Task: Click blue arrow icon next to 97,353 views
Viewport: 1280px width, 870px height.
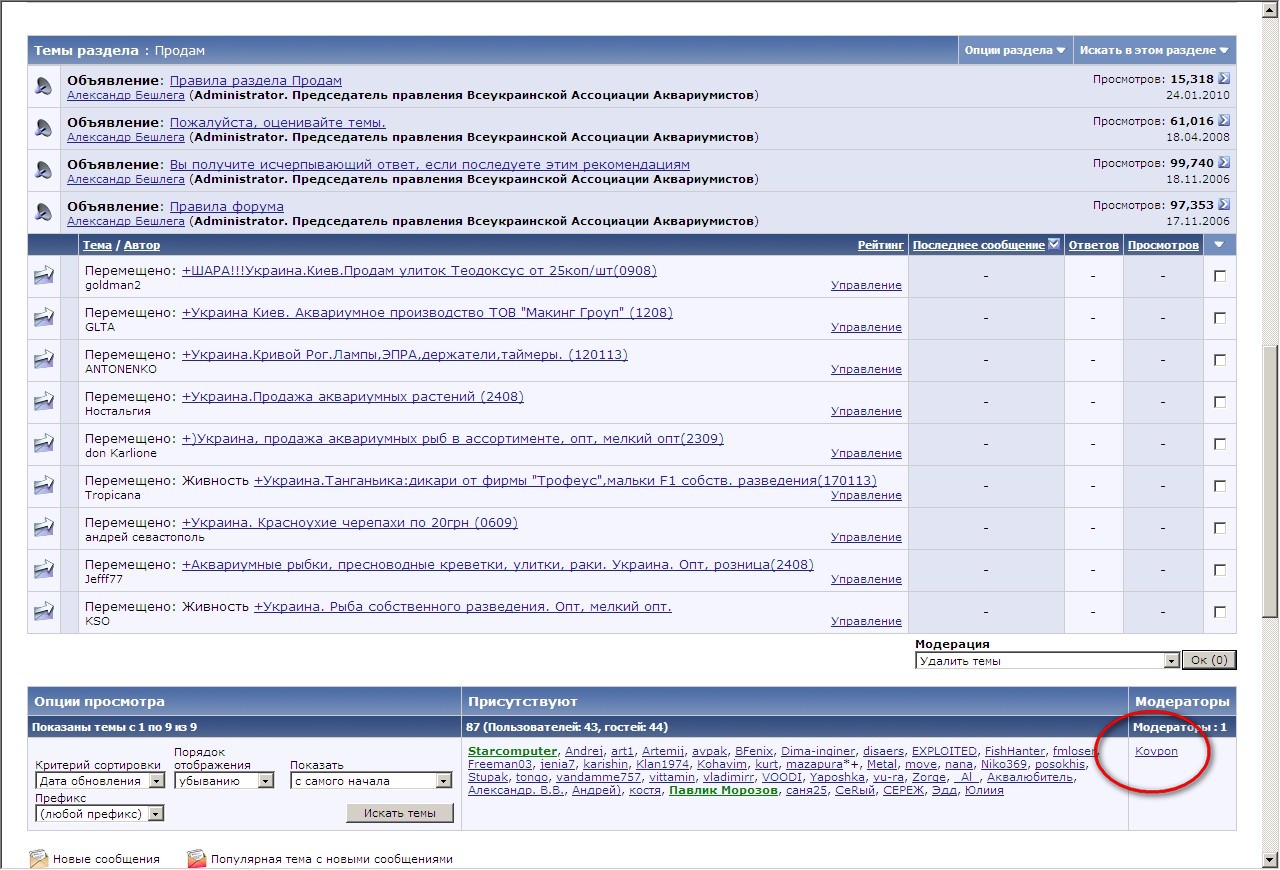Action: point(1224,205)
